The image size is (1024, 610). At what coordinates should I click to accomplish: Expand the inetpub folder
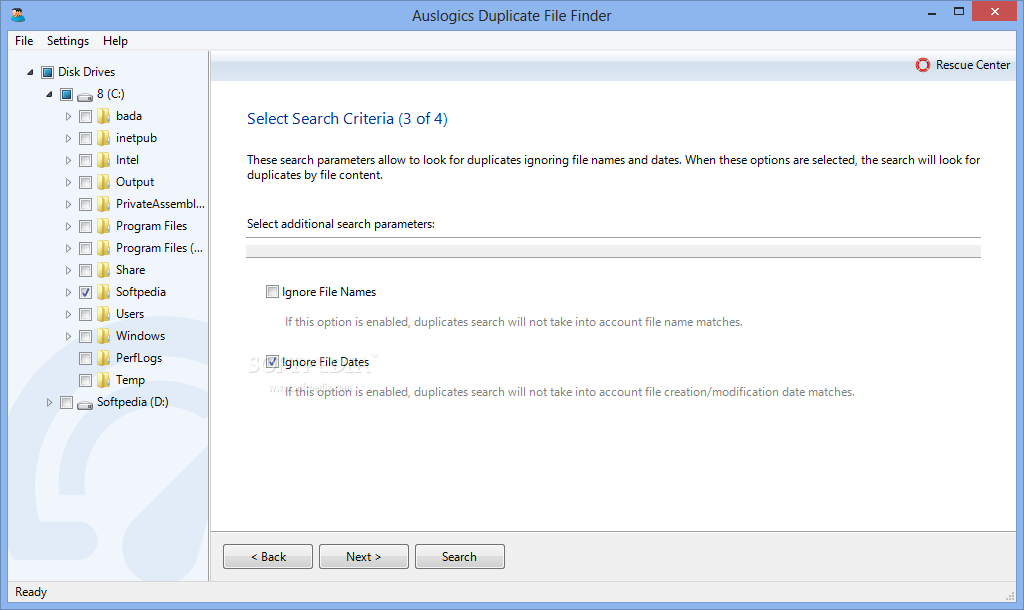coord(68,138)
